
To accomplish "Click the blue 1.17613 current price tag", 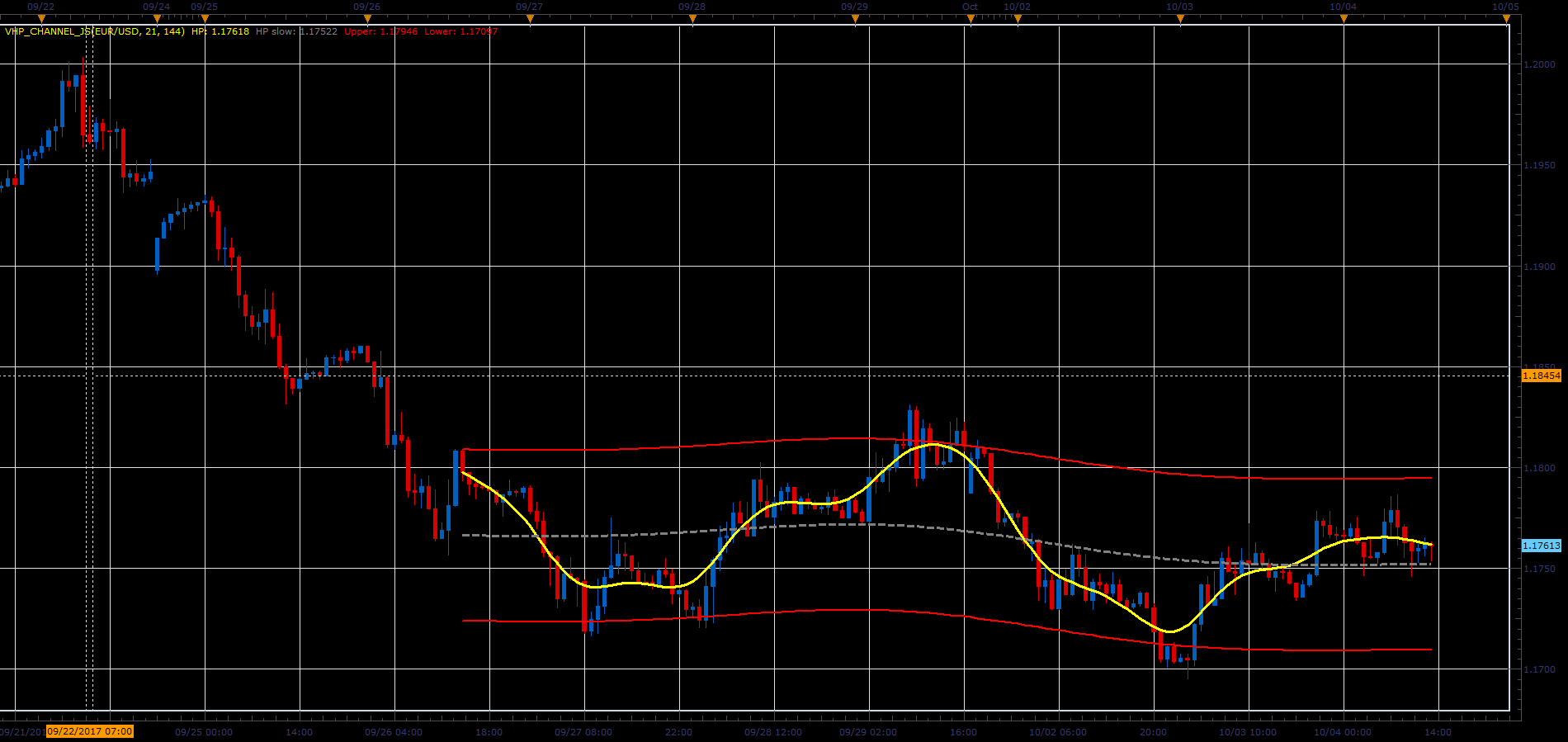I will click(x=1541, y=546).
